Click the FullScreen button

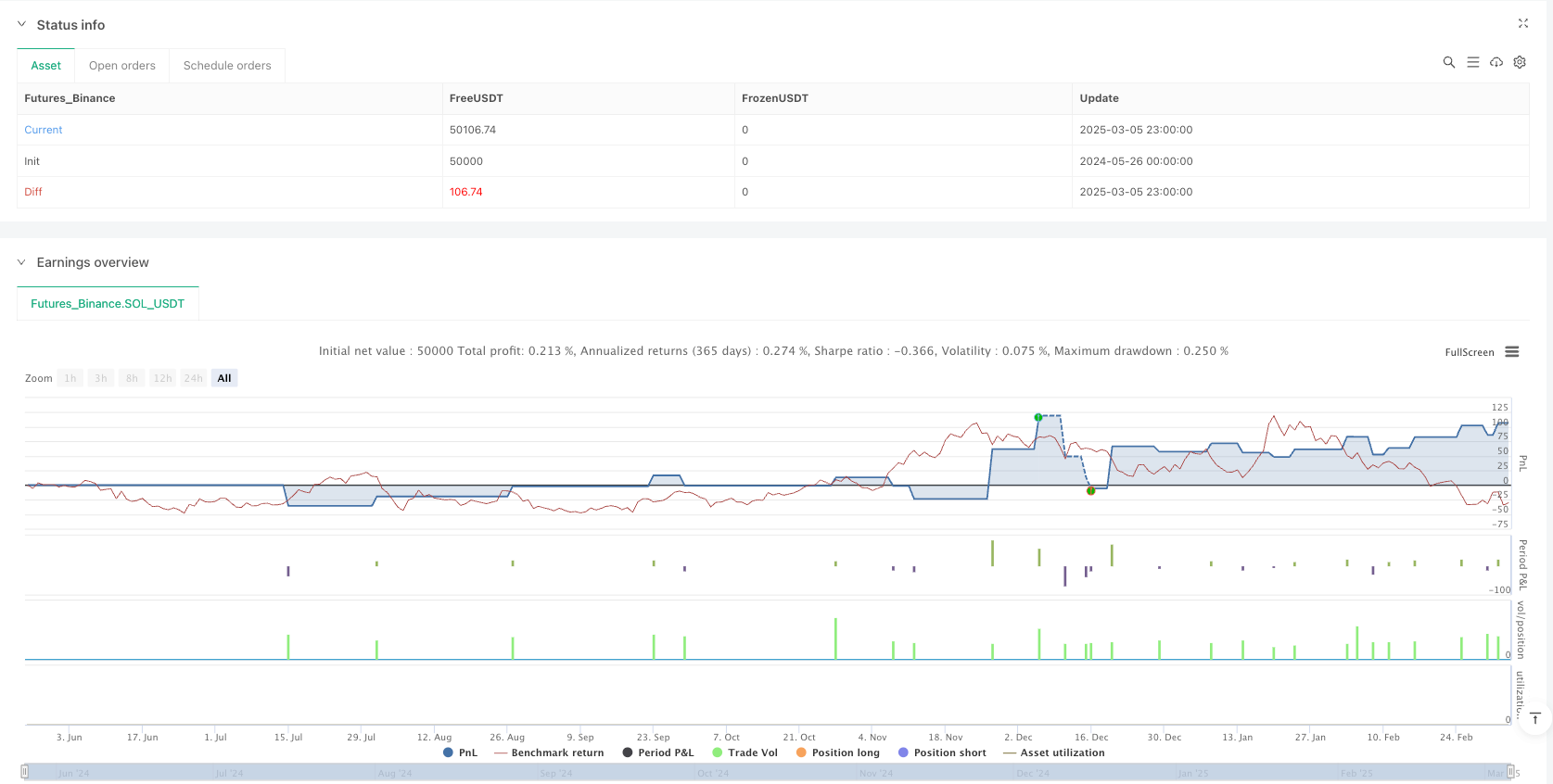tap(1469, 352)
